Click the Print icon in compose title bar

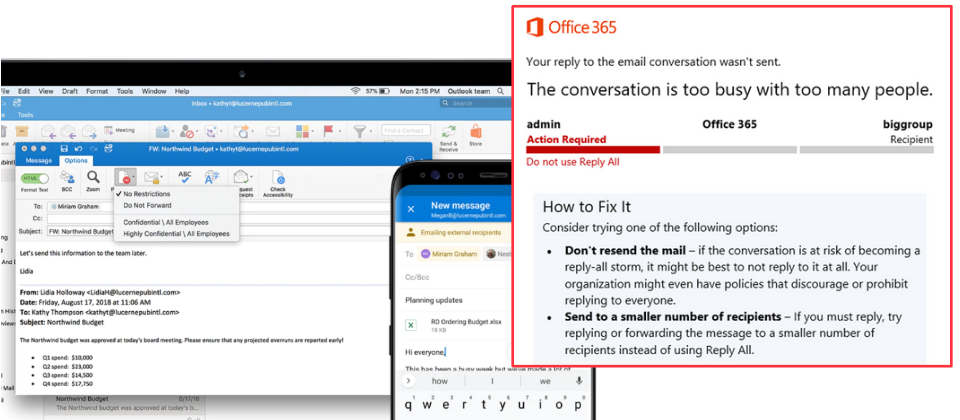click(109, 148)
